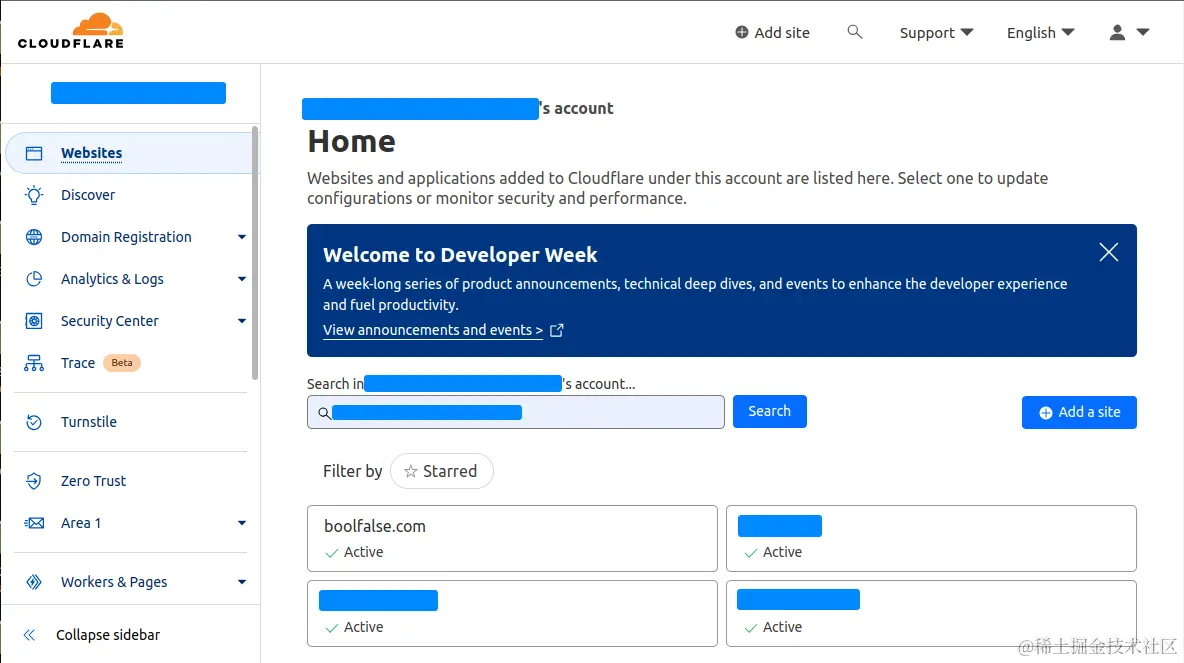This screenshot has width=1184, height=663.
Task: Click the account name button in sidebar
Action: tap(138, 93)
